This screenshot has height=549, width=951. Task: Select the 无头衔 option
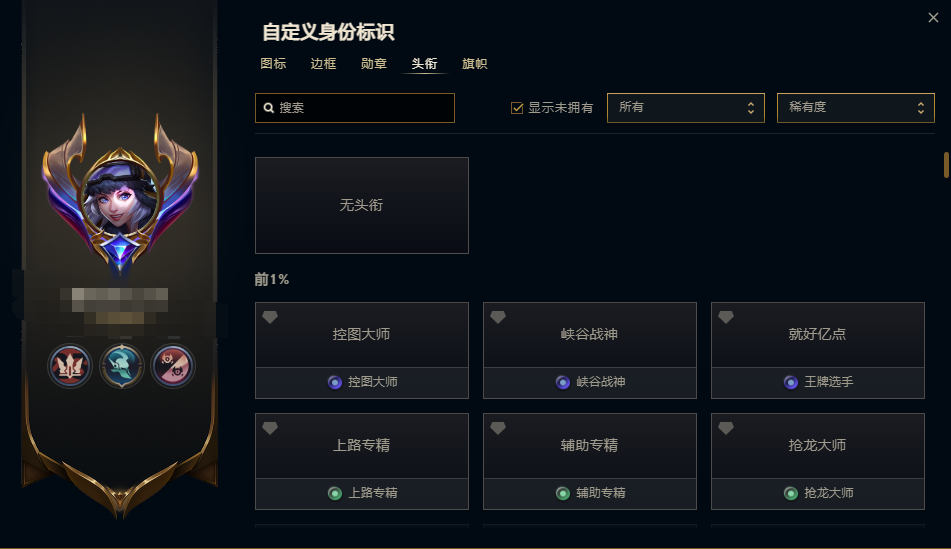(361, 205)
